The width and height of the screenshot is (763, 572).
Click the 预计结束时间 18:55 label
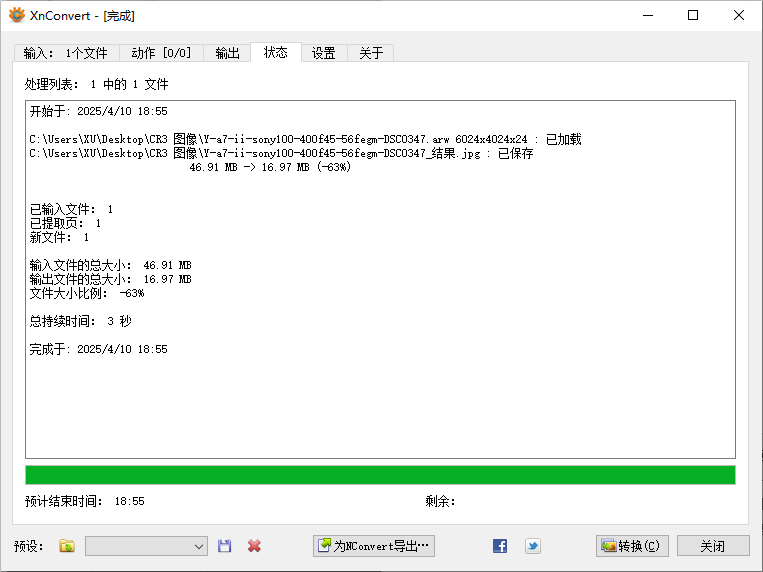[x=85, y=501]
